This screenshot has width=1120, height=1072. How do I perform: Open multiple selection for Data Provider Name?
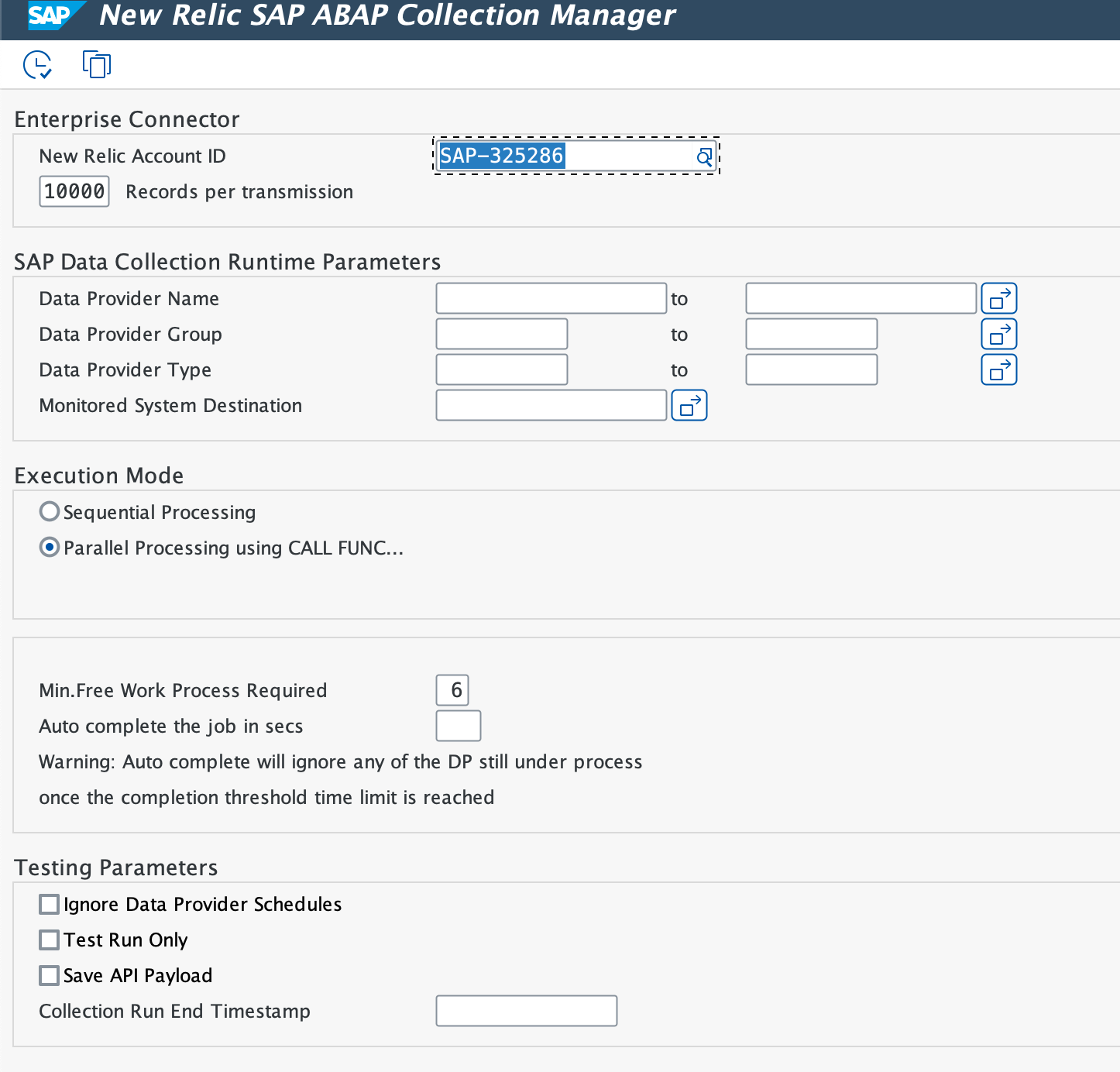click(998, 299)
